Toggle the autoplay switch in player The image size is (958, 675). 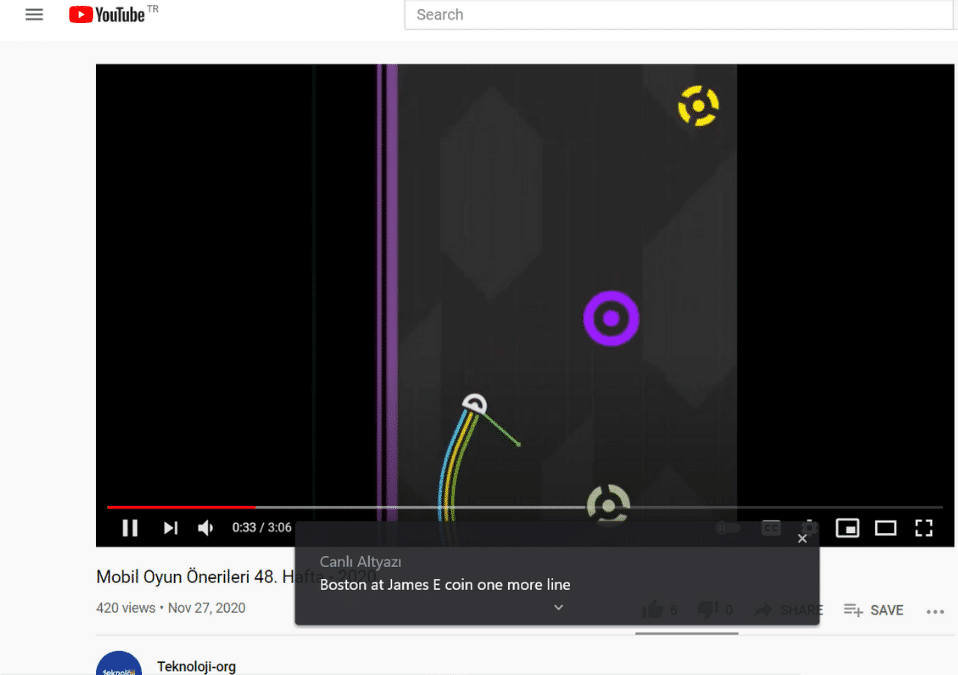point(728,528)
